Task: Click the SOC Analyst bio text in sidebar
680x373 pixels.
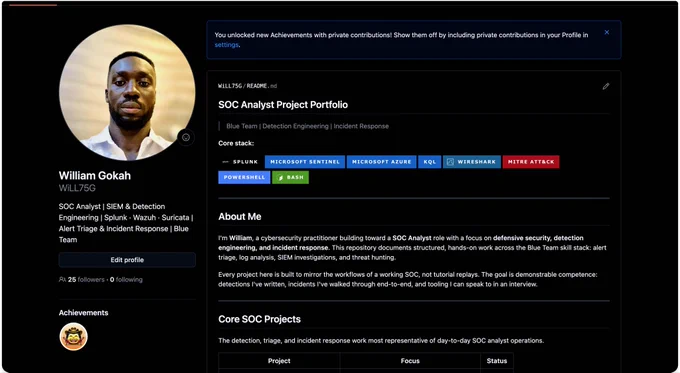Action: pos(126,223)
